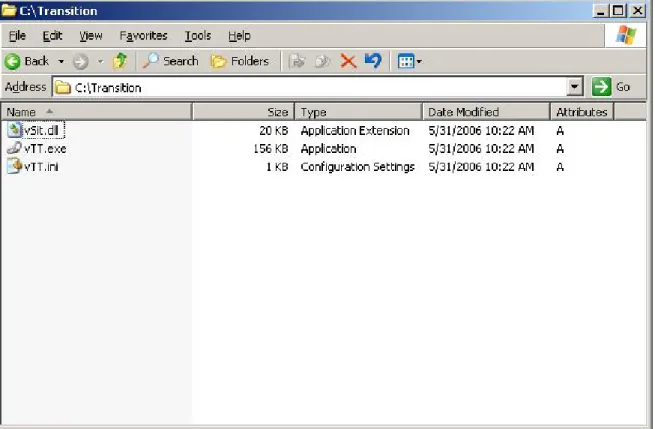Maximize the C:\Transition window
Image resolution: width=655 pixels, height=429 pixels.
tap(619, 10)
